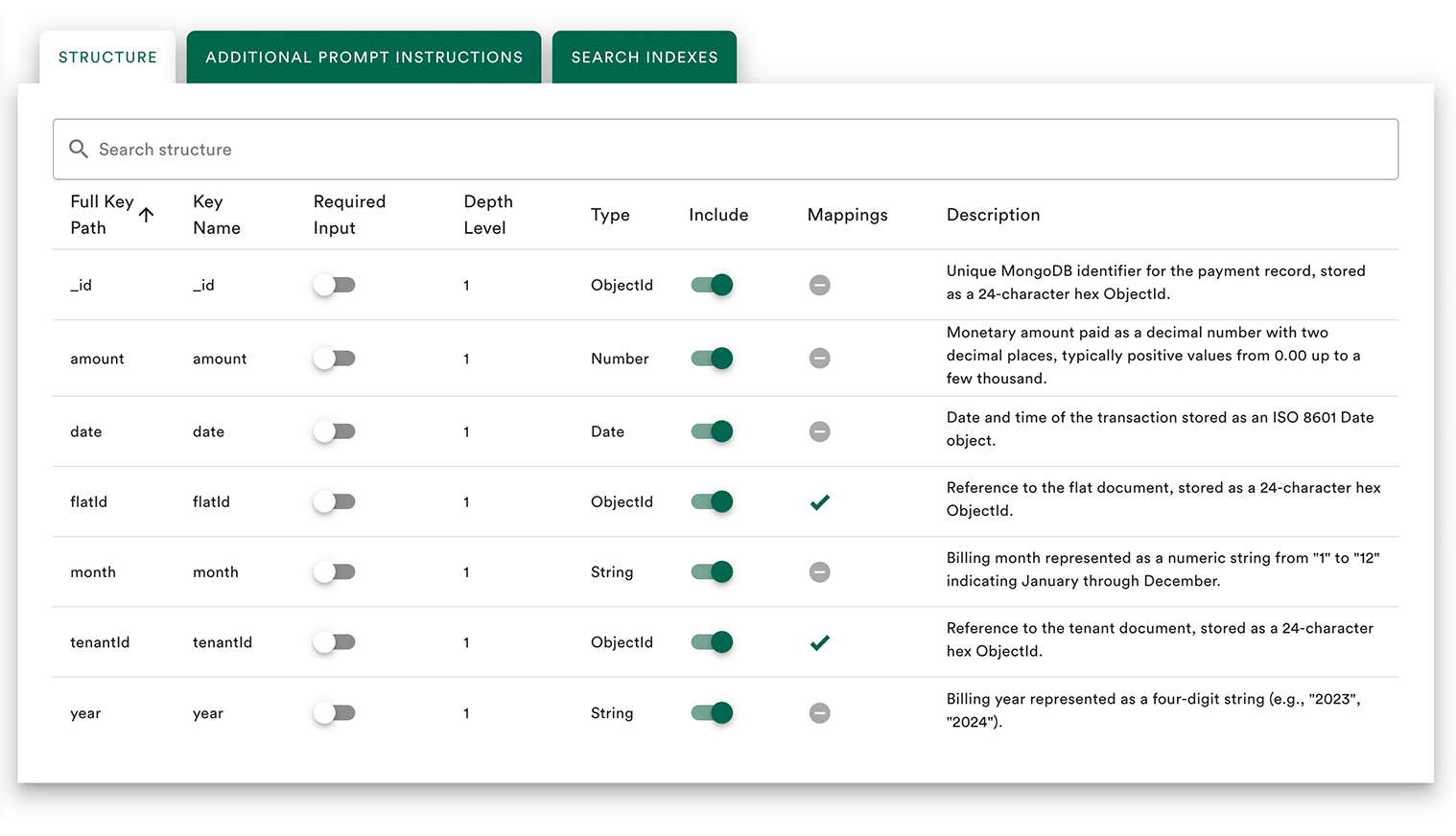Click the mappings checkmark for tenantId
This screenshot has height=836, width=1456.
coord(819,643)
